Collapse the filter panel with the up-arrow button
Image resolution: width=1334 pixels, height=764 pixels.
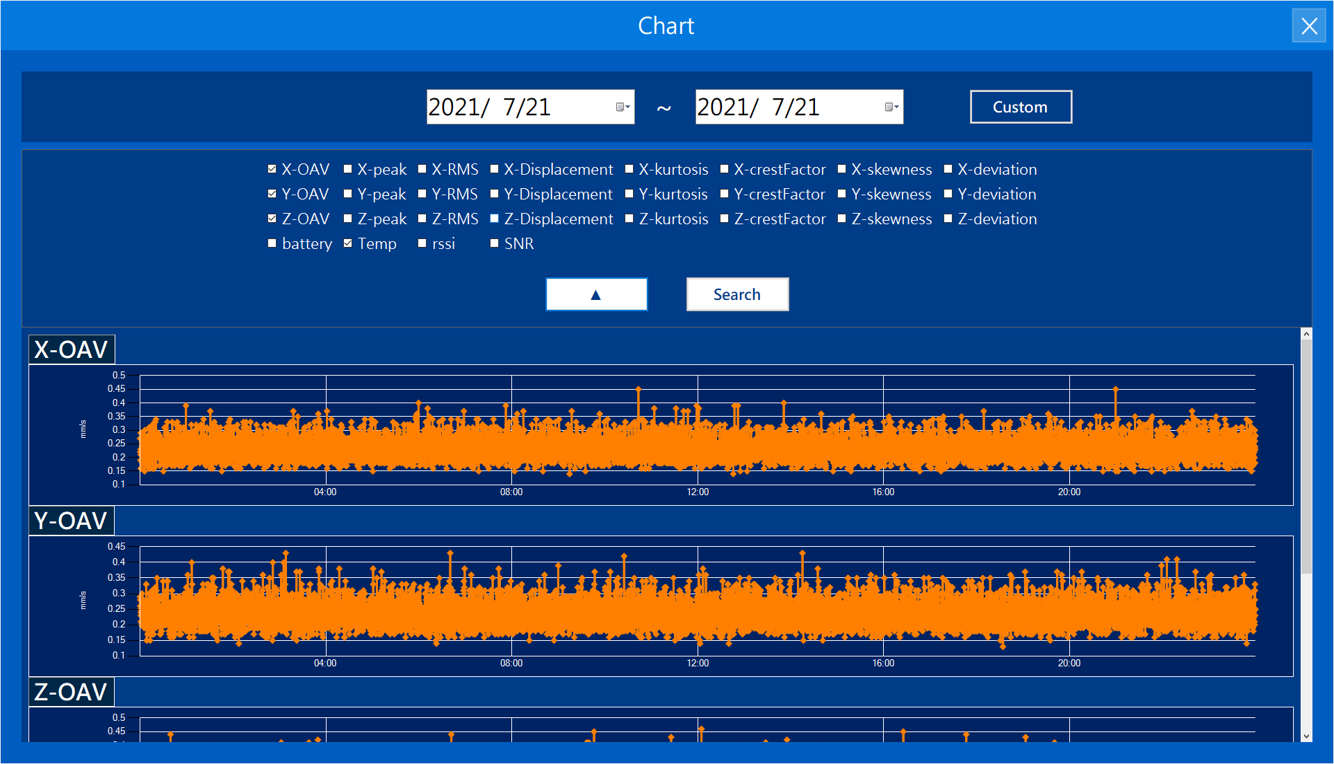pos(596,294)
